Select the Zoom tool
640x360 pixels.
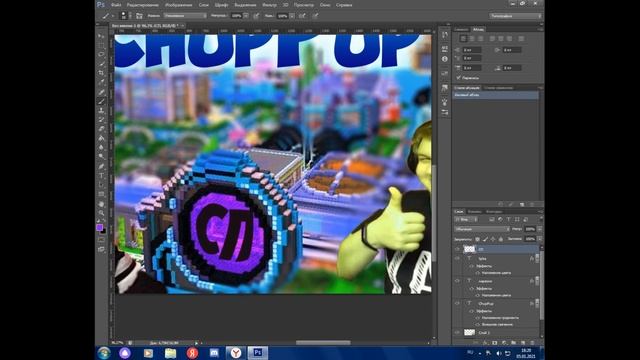click(x=101, y=213)
